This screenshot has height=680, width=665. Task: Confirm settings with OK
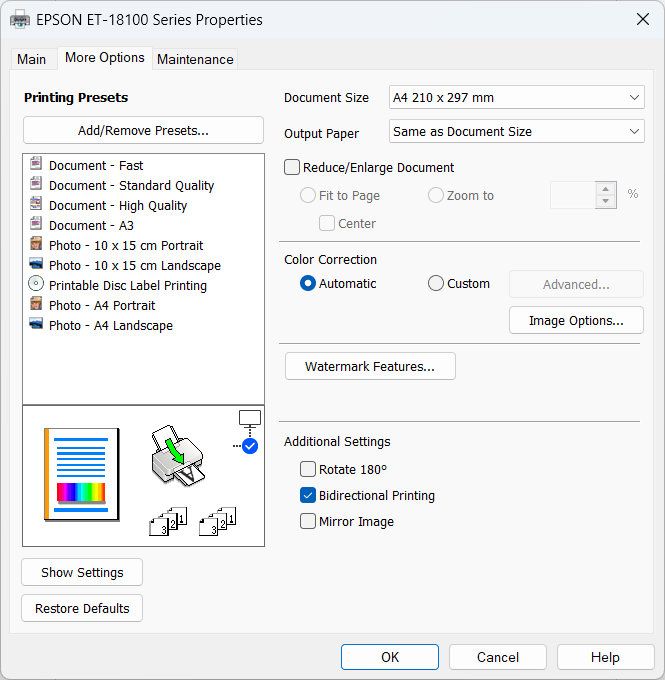[390, 657]
